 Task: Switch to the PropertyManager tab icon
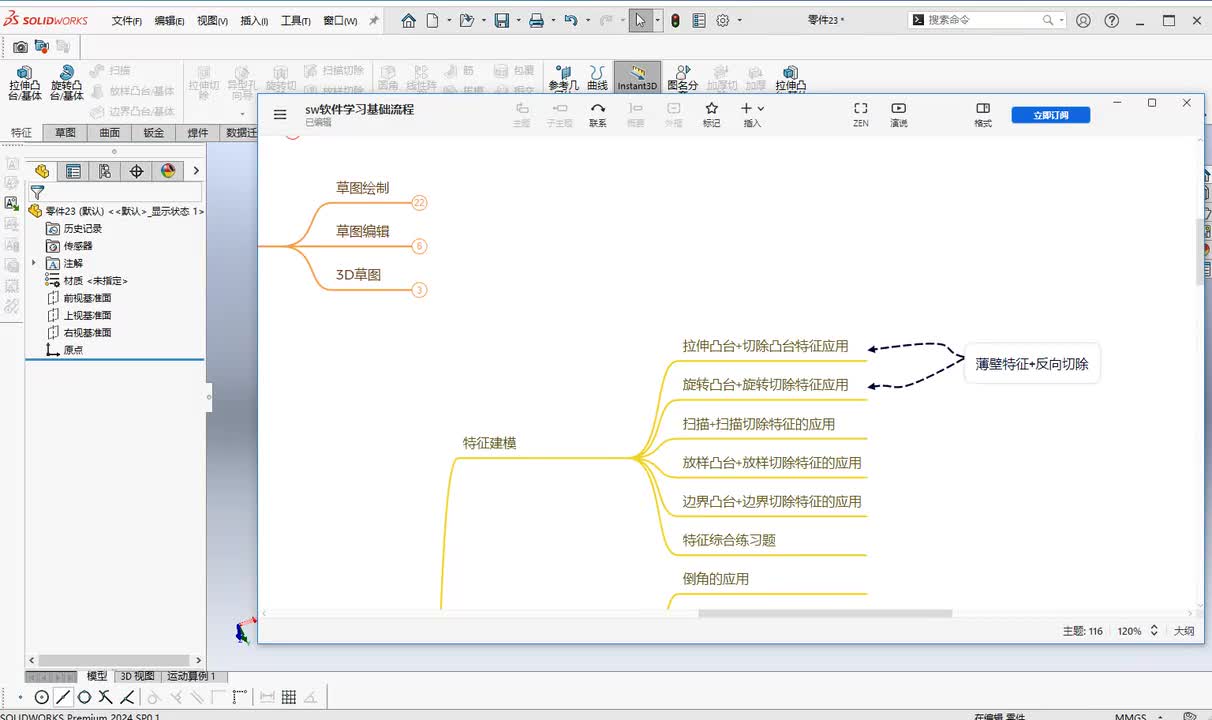73,171
